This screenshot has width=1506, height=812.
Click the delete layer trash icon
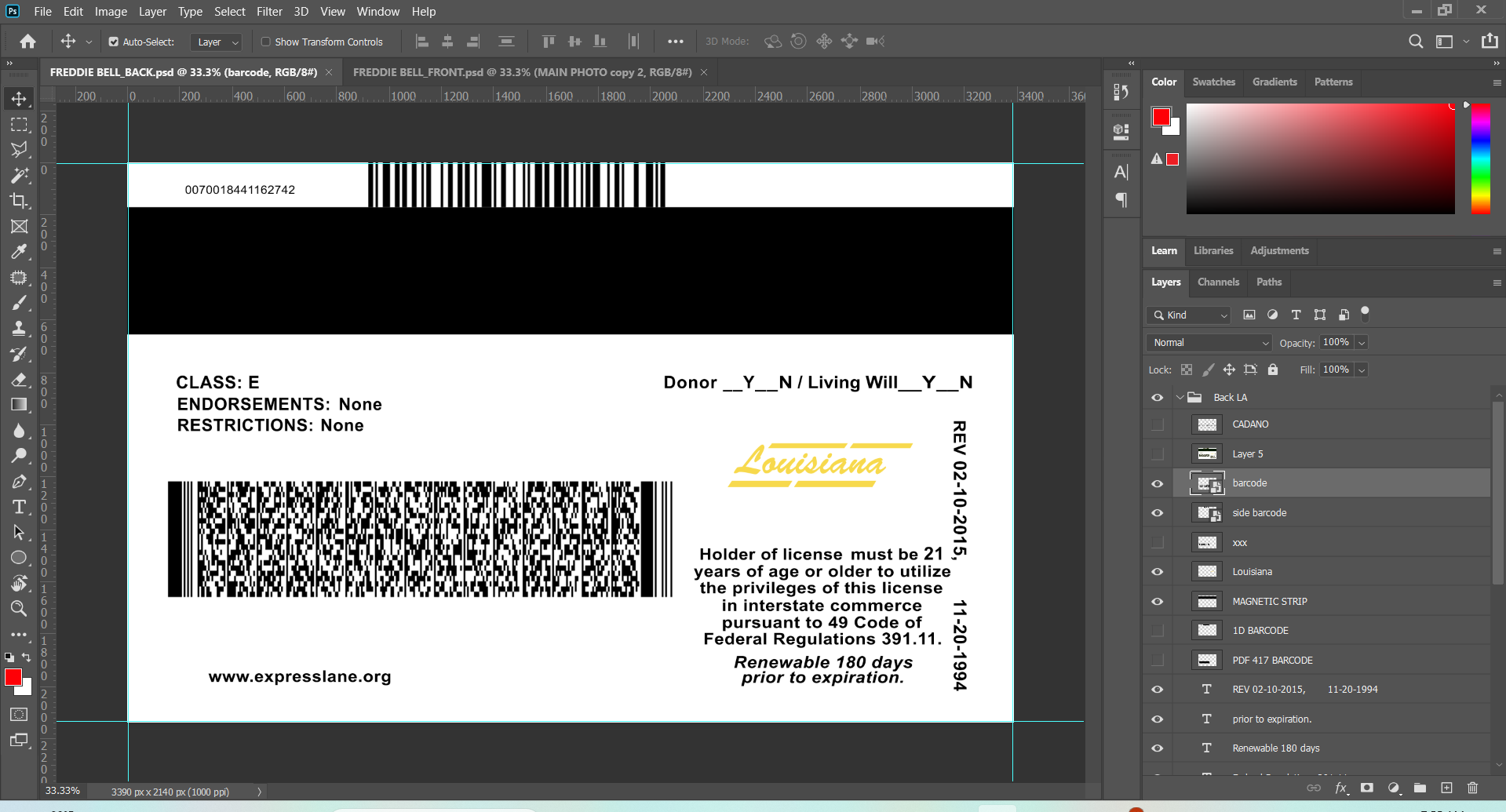(x=1472, y=788)
